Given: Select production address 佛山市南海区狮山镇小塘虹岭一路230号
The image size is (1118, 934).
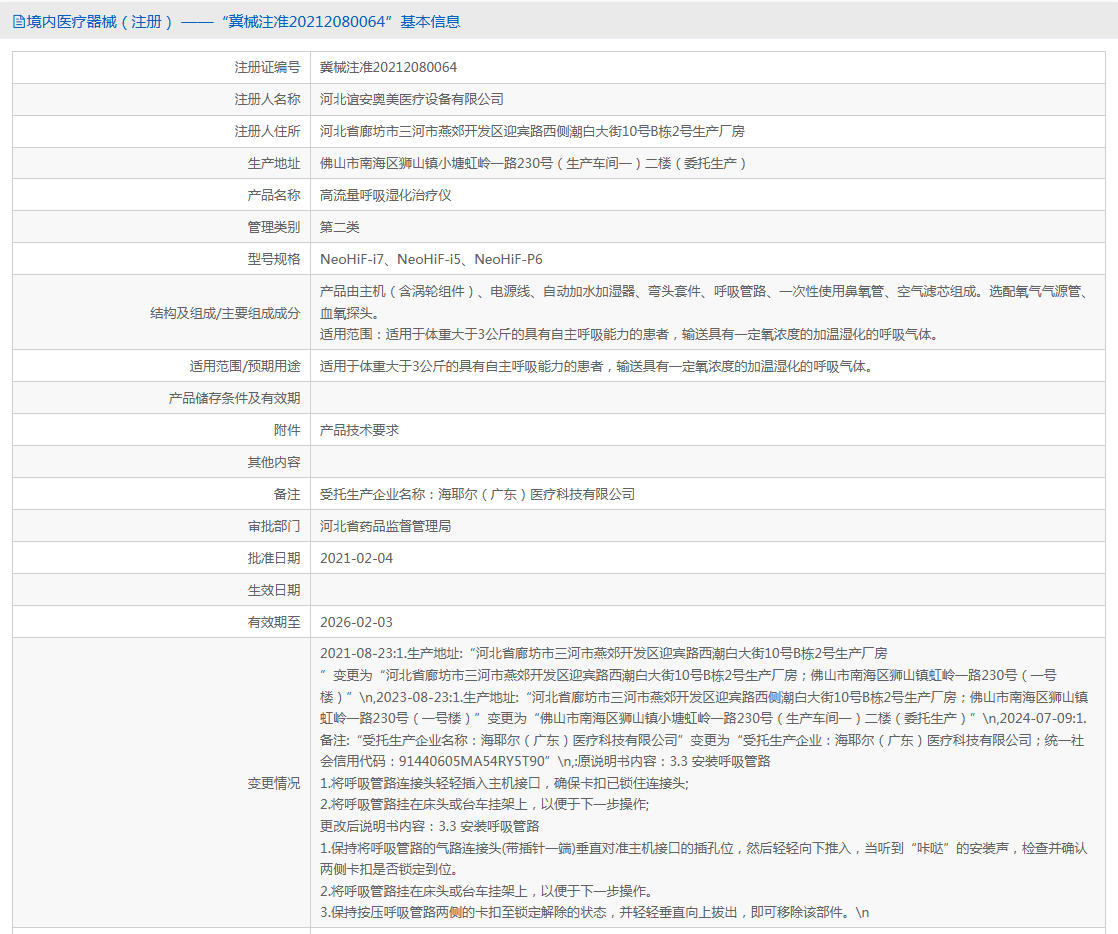Looking at the screenshot, I should click(x=533, y=163).
